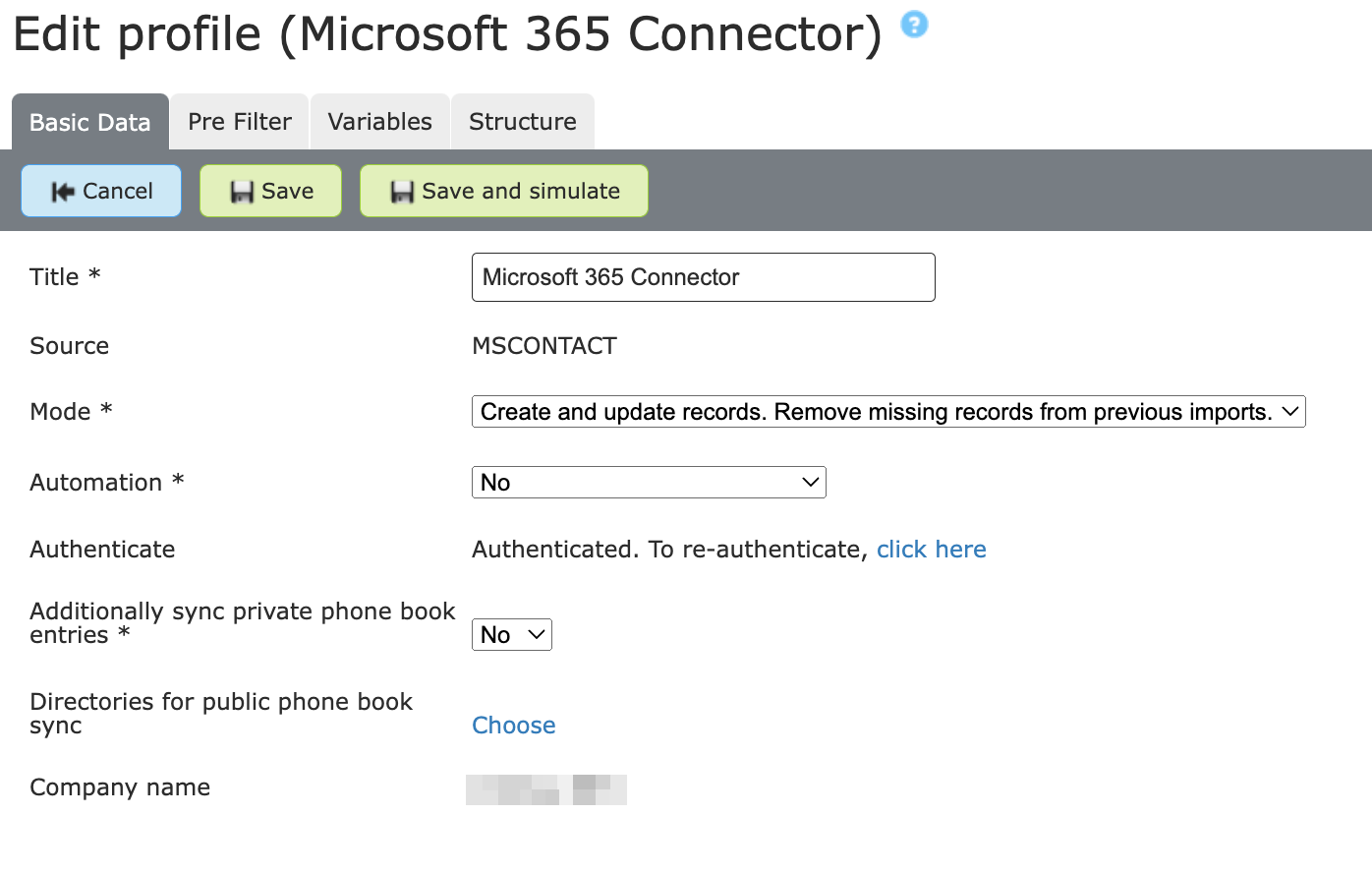Switch to the Basic Data tab
This screenshot has height=873, width=1372.
click(90, 122)
